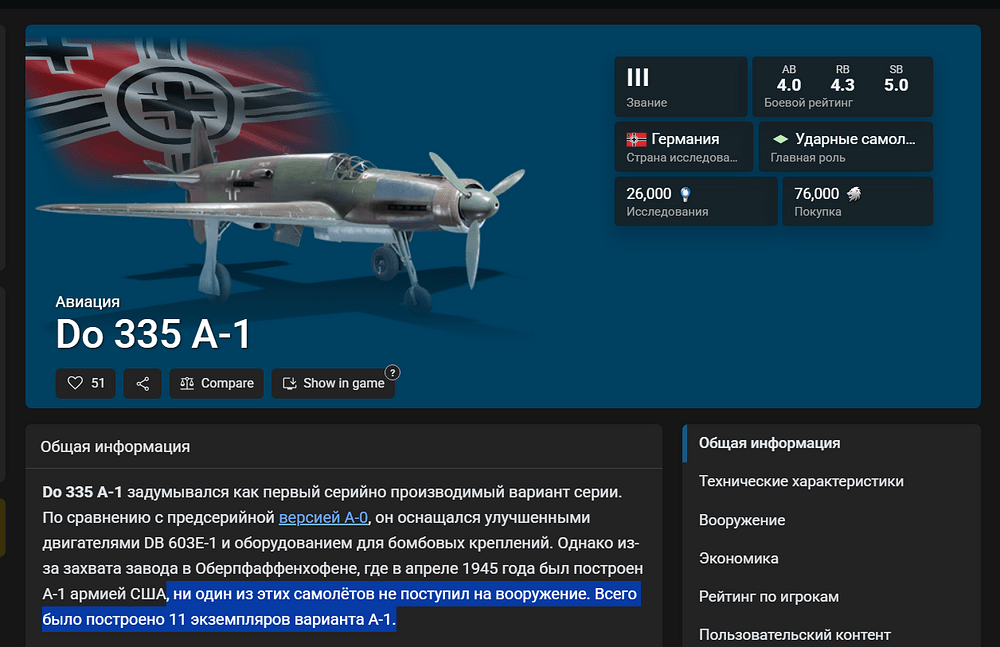Click the rank III Звание tile
The height and width of the screenshot is (647, 1000).
[680, 87]
